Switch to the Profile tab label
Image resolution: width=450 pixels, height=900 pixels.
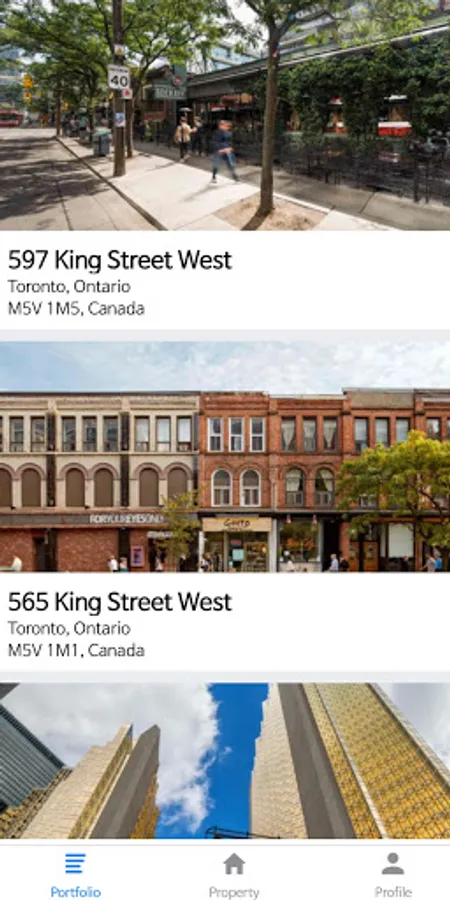[393, 892]
